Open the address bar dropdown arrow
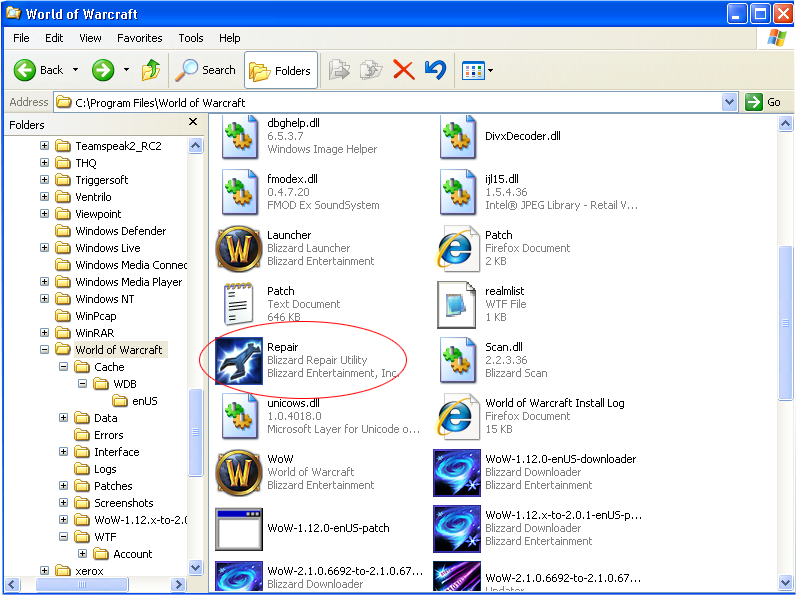Screen dimensions: 796x595 pyautogui.click(x=729, y=102)
